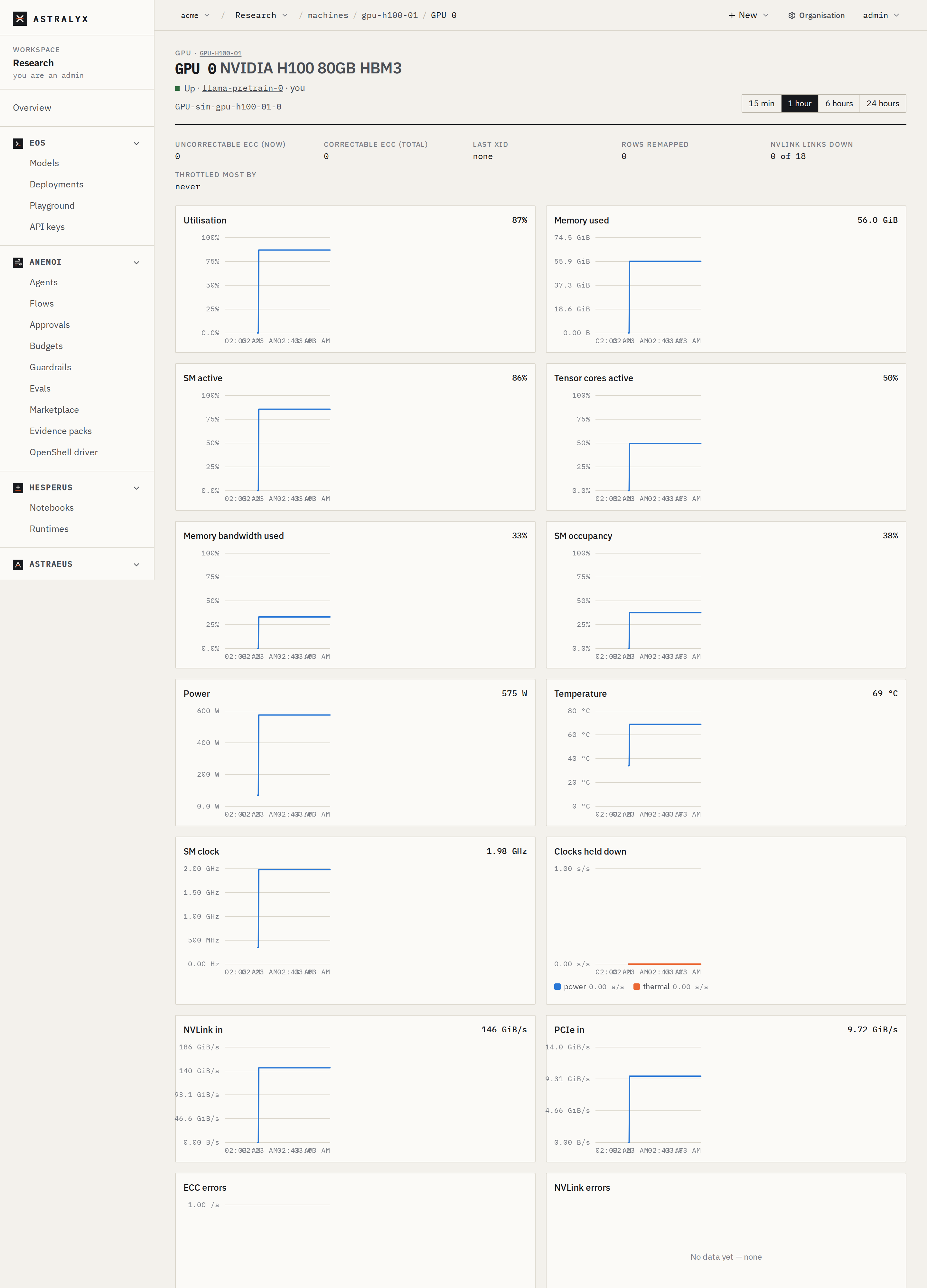
Task: Expand the Astraeus sidebar section
Action: pos(136,564)
